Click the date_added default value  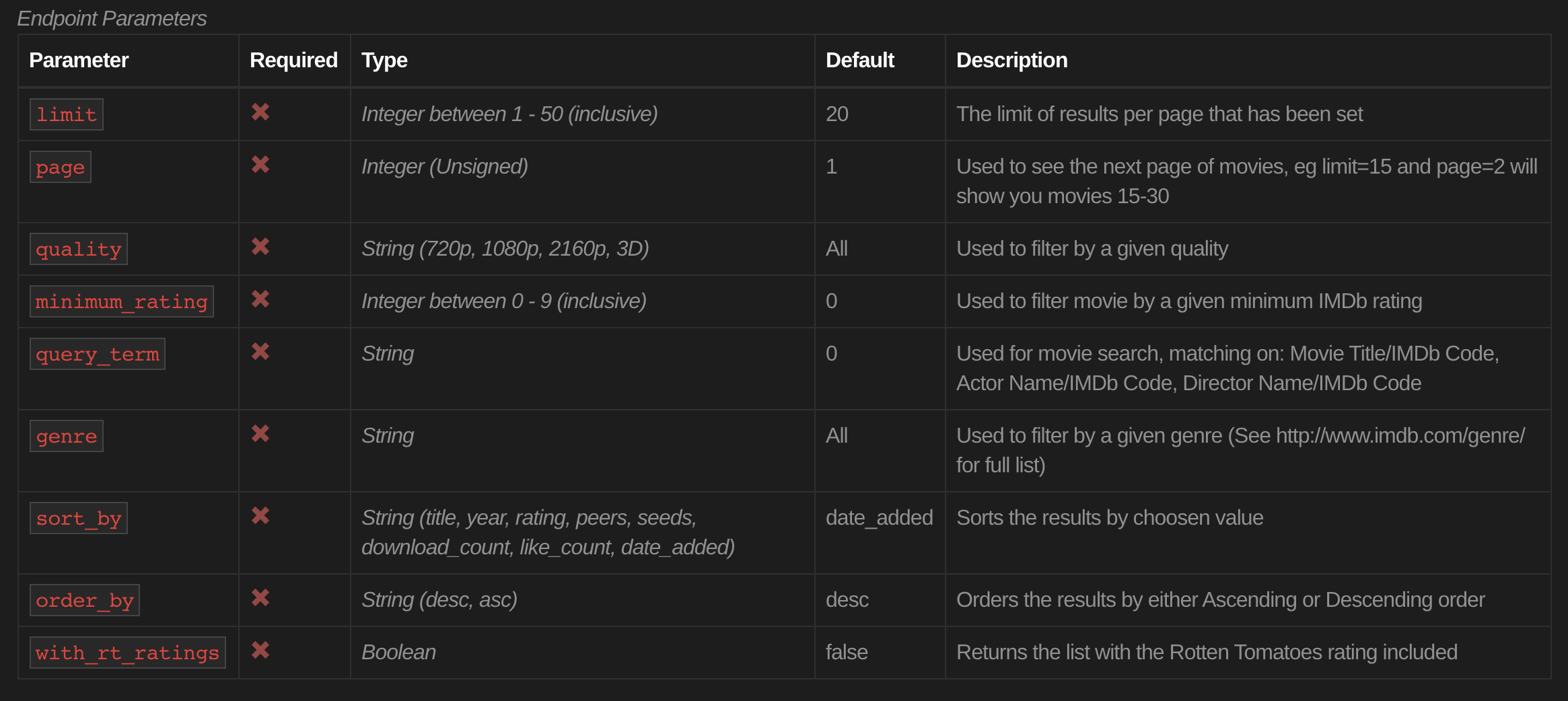(879, 517)
